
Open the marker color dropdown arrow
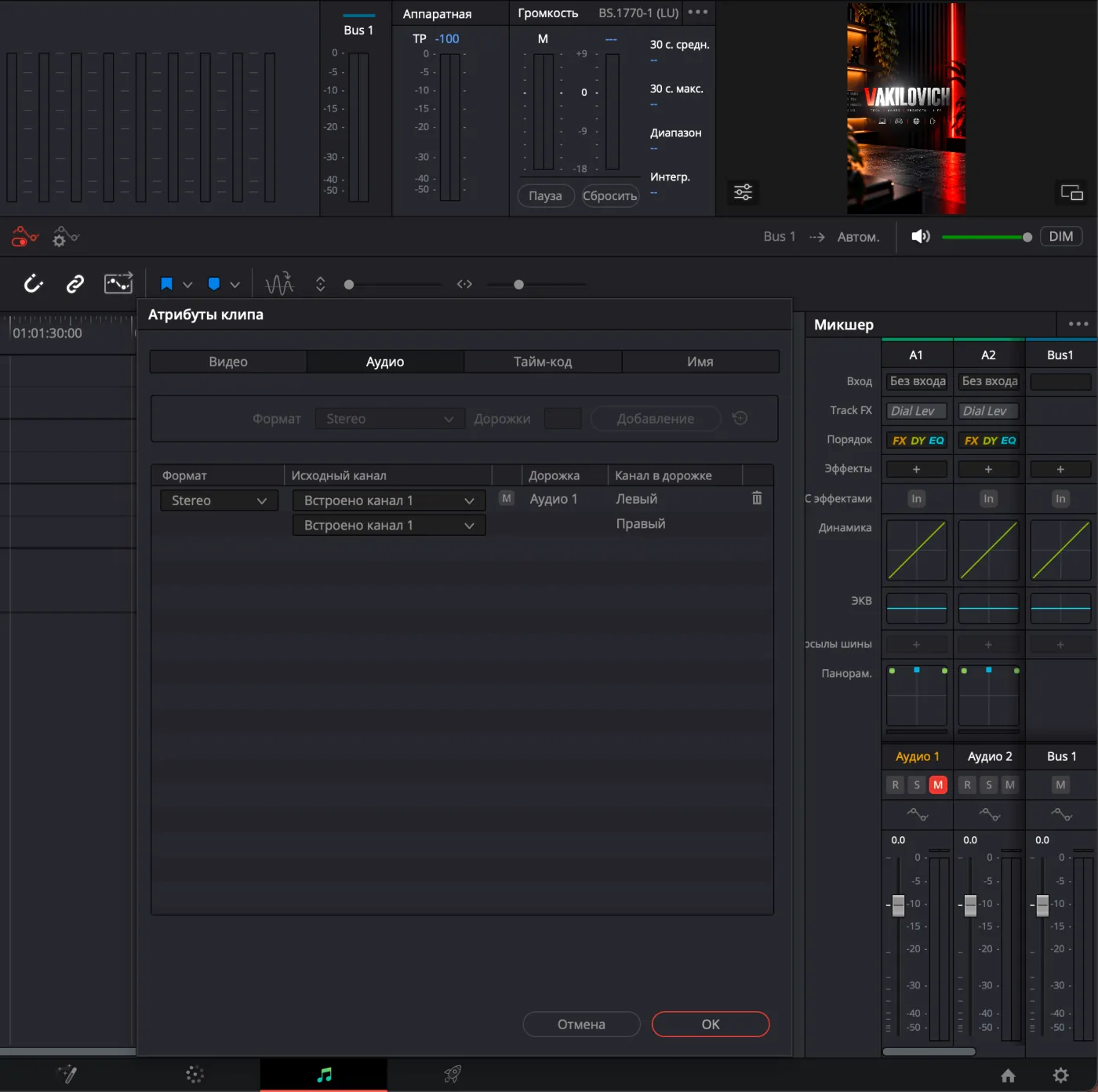[235, 285]
